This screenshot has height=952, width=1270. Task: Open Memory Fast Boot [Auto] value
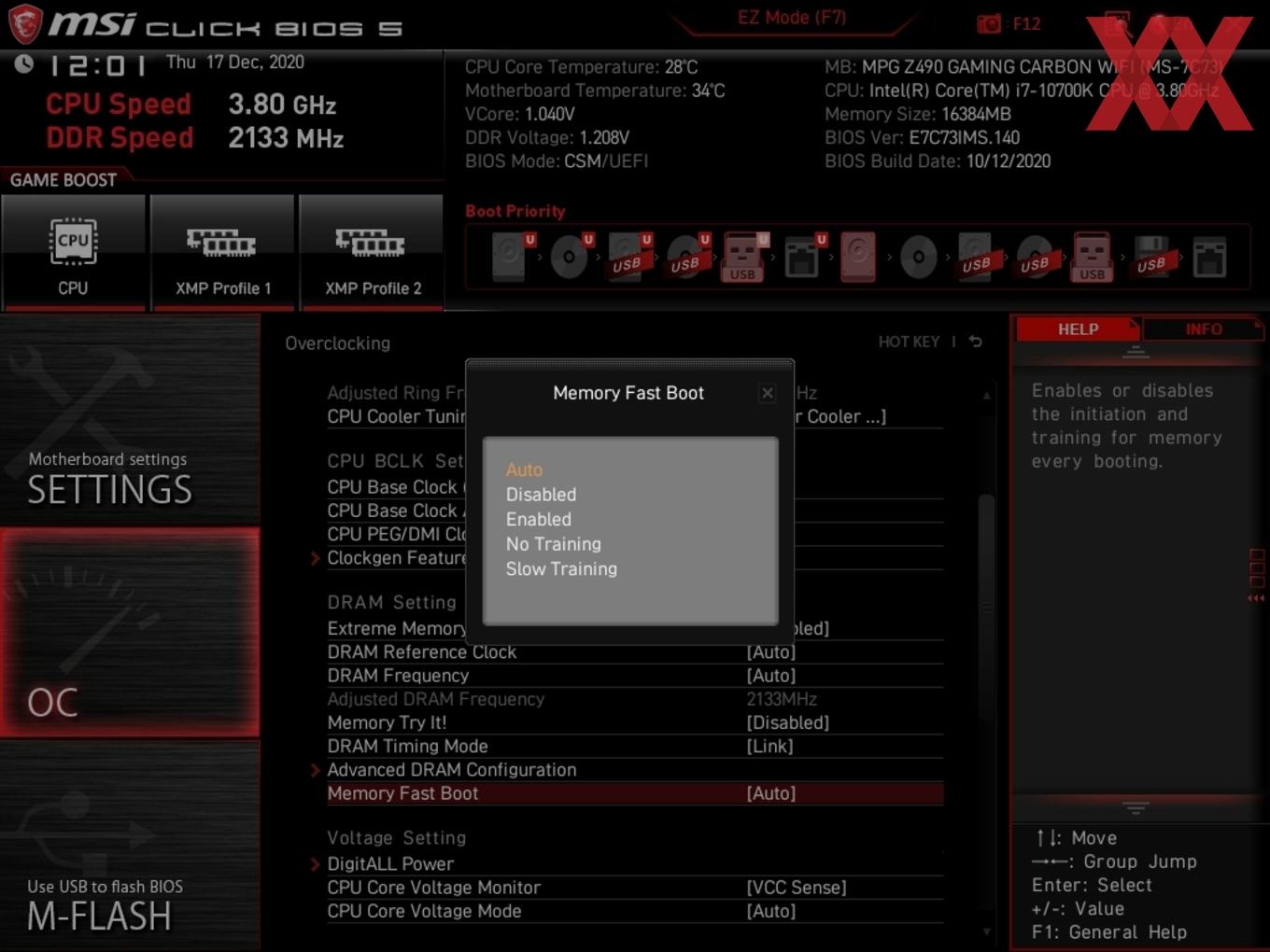point(771,793)
